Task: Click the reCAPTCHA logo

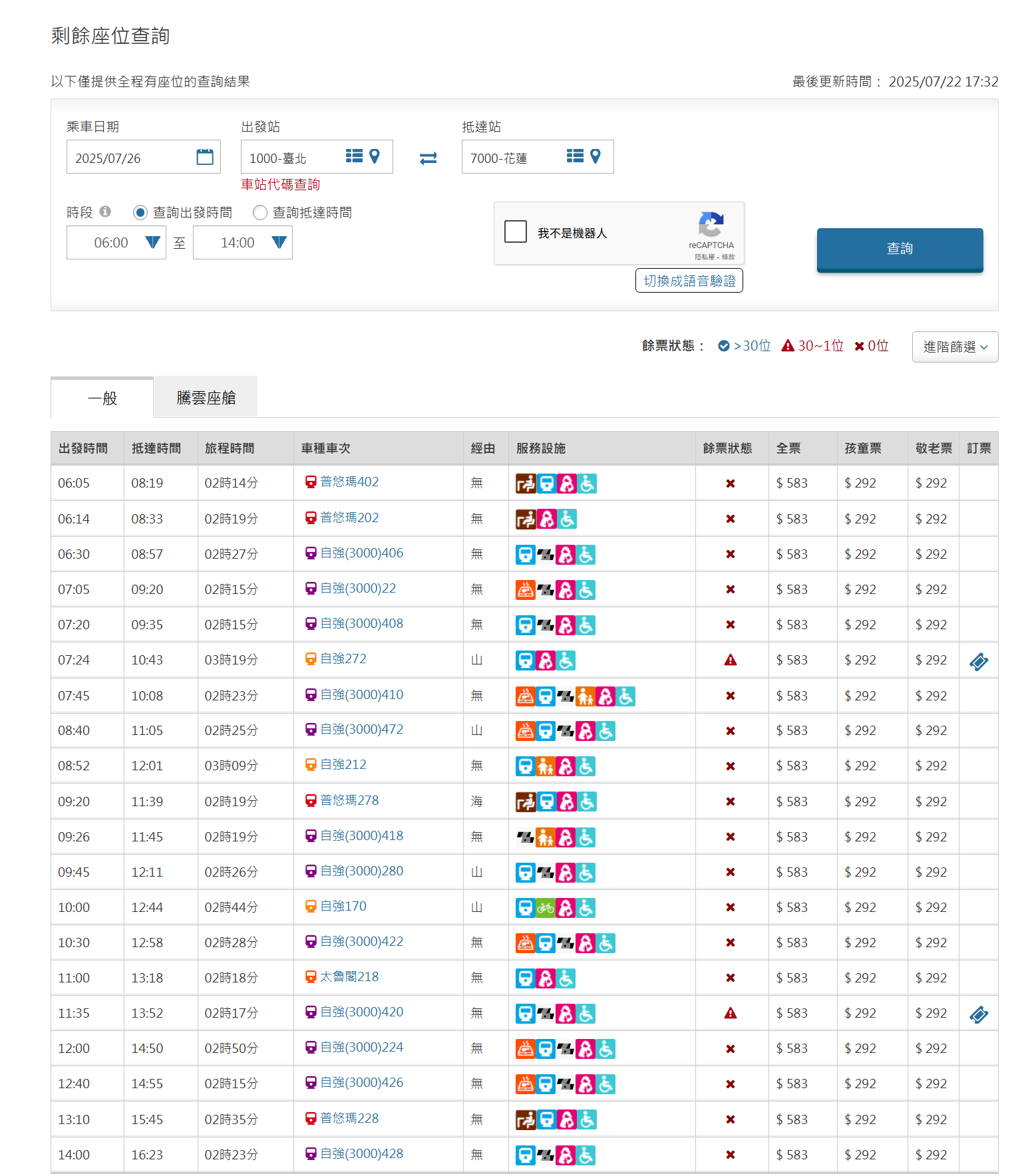Action: click(711, 224)
